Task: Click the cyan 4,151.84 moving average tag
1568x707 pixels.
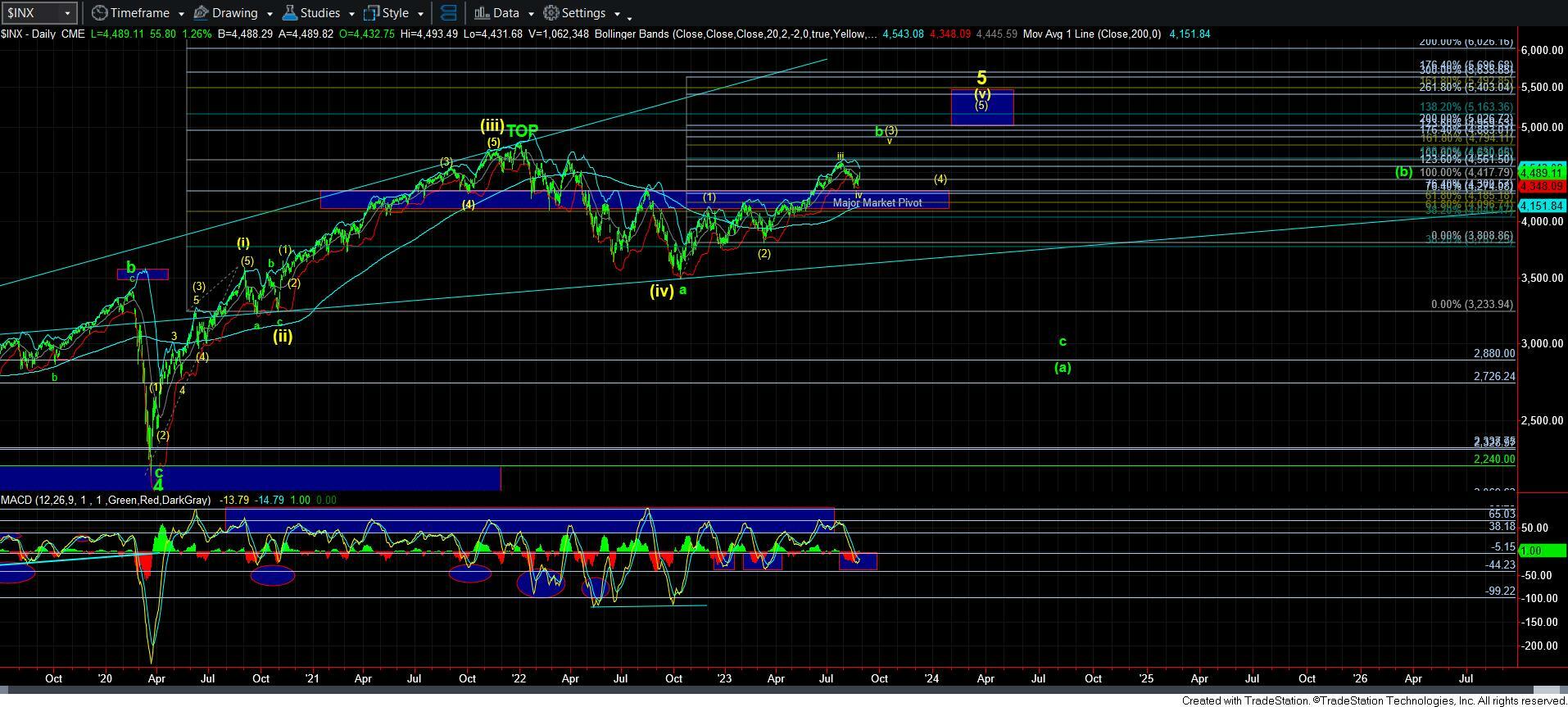Action: [1543, 206]
